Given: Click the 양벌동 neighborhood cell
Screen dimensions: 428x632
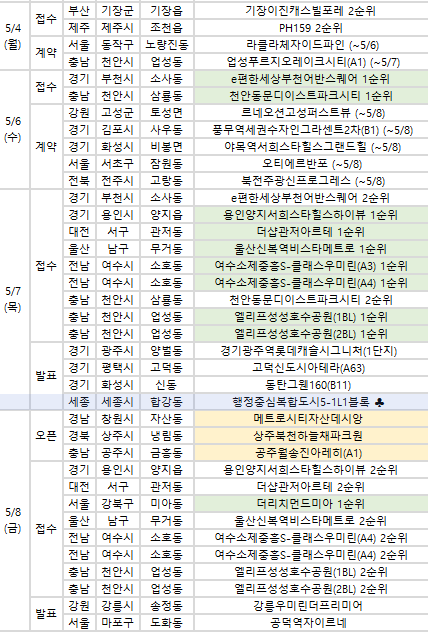Looking at the screenshot, I should point(166,351).
